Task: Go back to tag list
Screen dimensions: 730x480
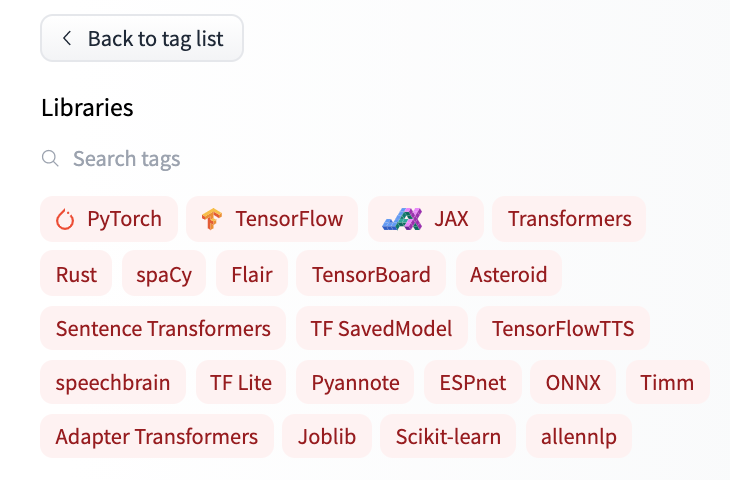Action: 142,38
